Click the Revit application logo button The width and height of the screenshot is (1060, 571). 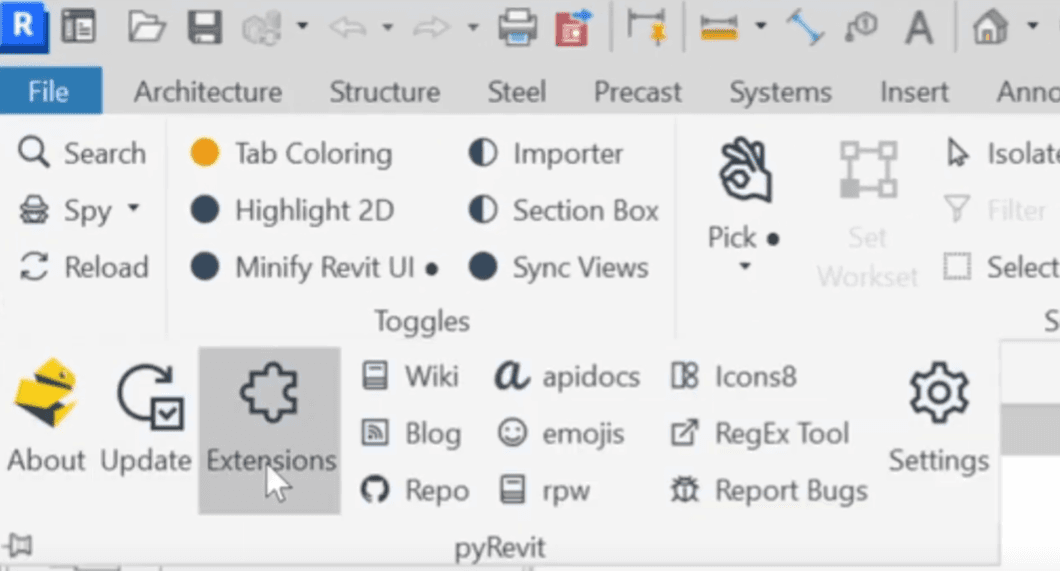[x=24, y=26]
